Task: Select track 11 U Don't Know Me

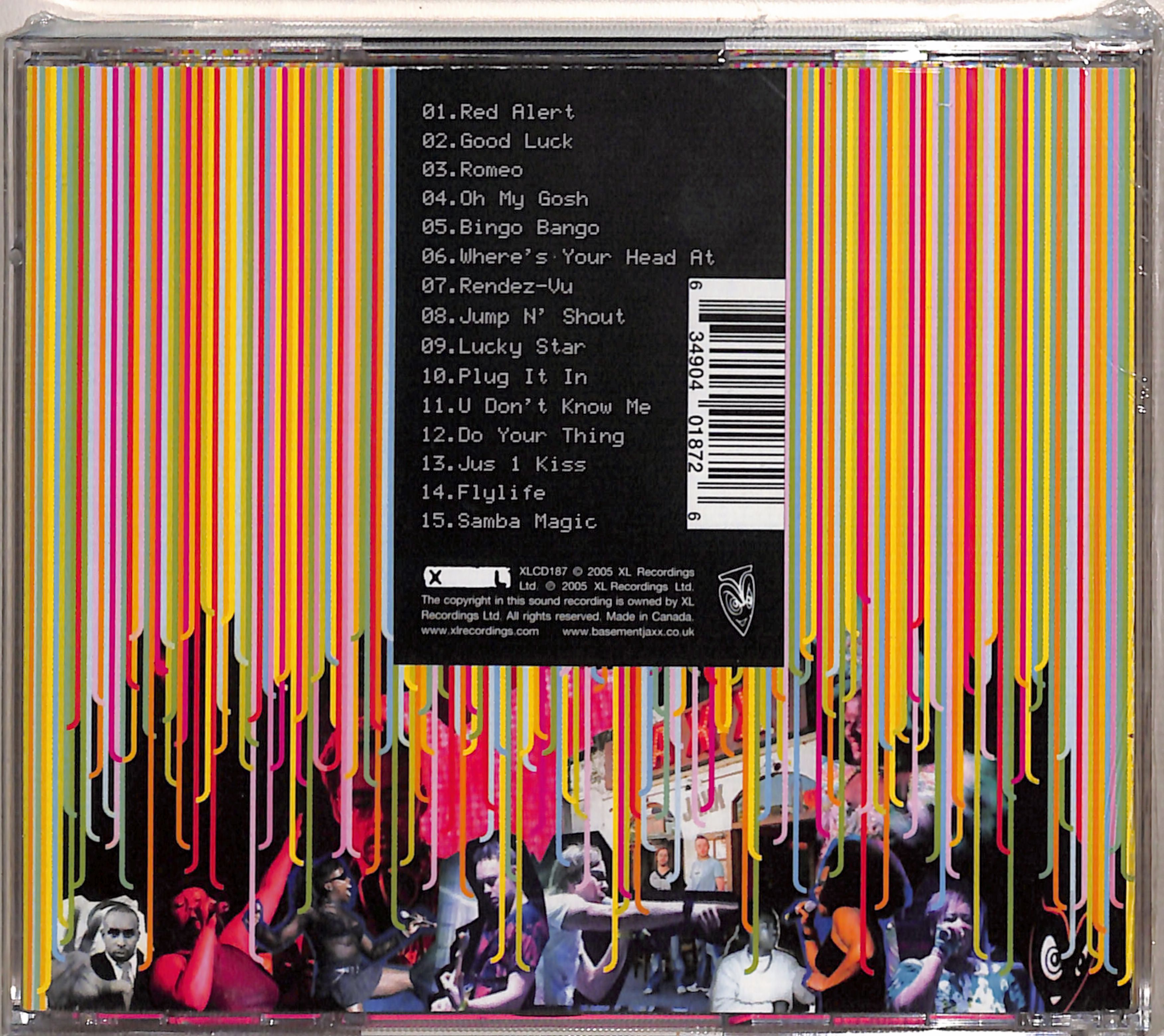Action: [535, 406]
